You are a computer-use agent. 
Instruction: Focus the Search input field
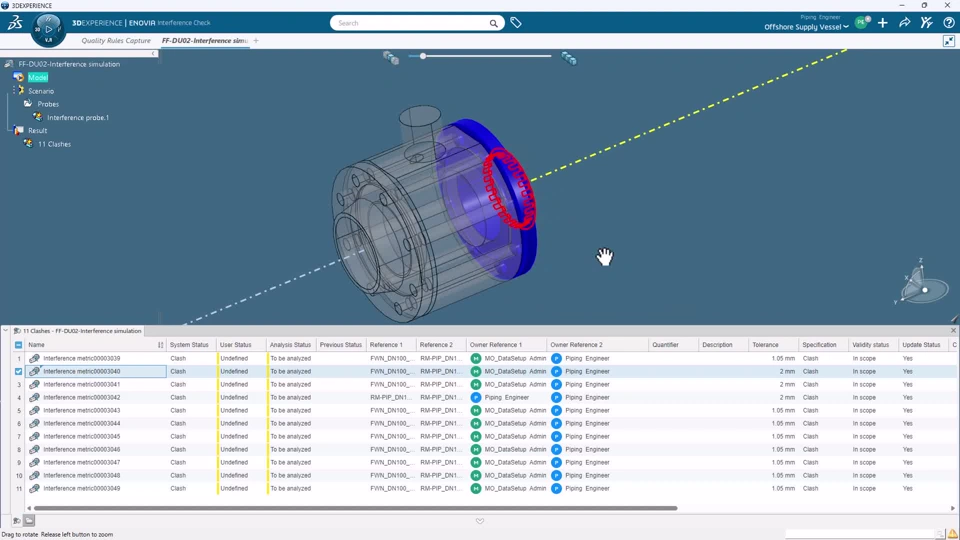(411, 23)
